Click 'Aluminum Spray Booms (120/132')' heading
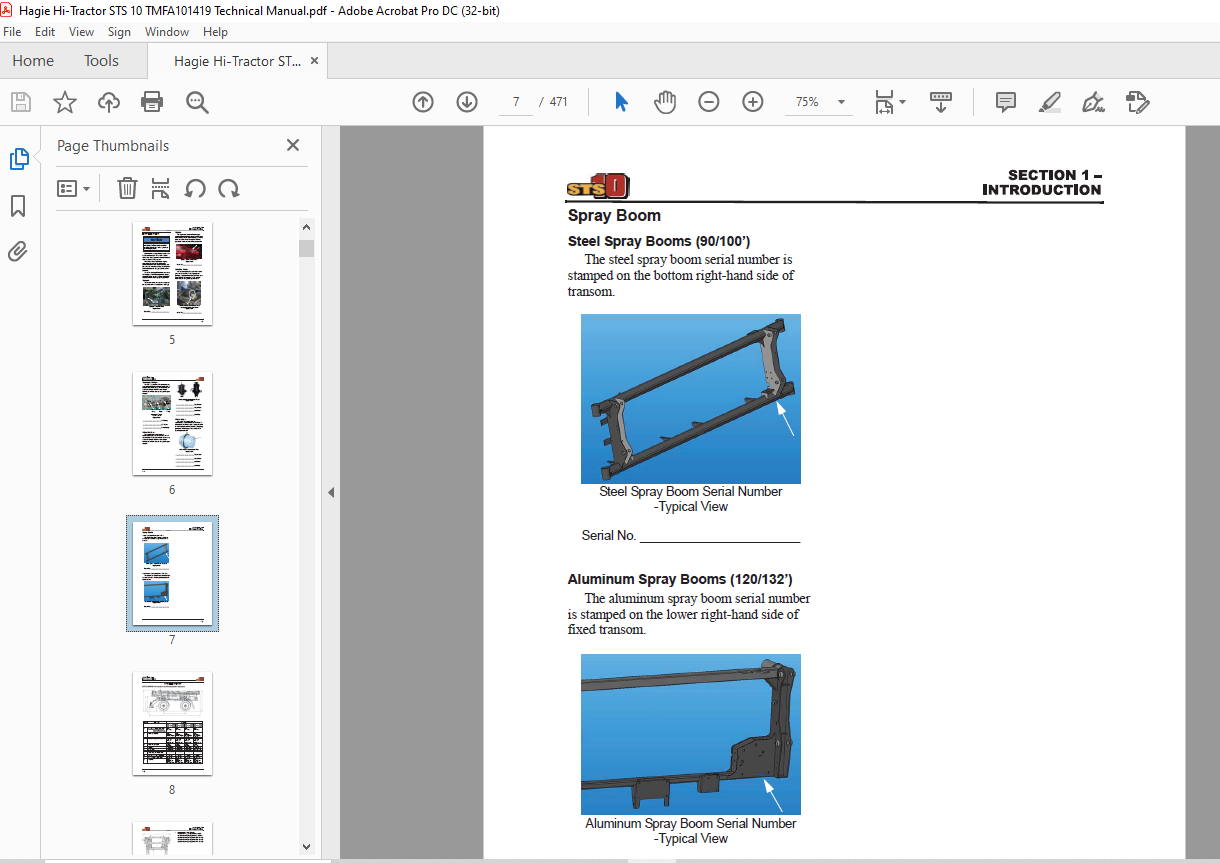This screenshot has height=863, width=1220. pos(680,579)
